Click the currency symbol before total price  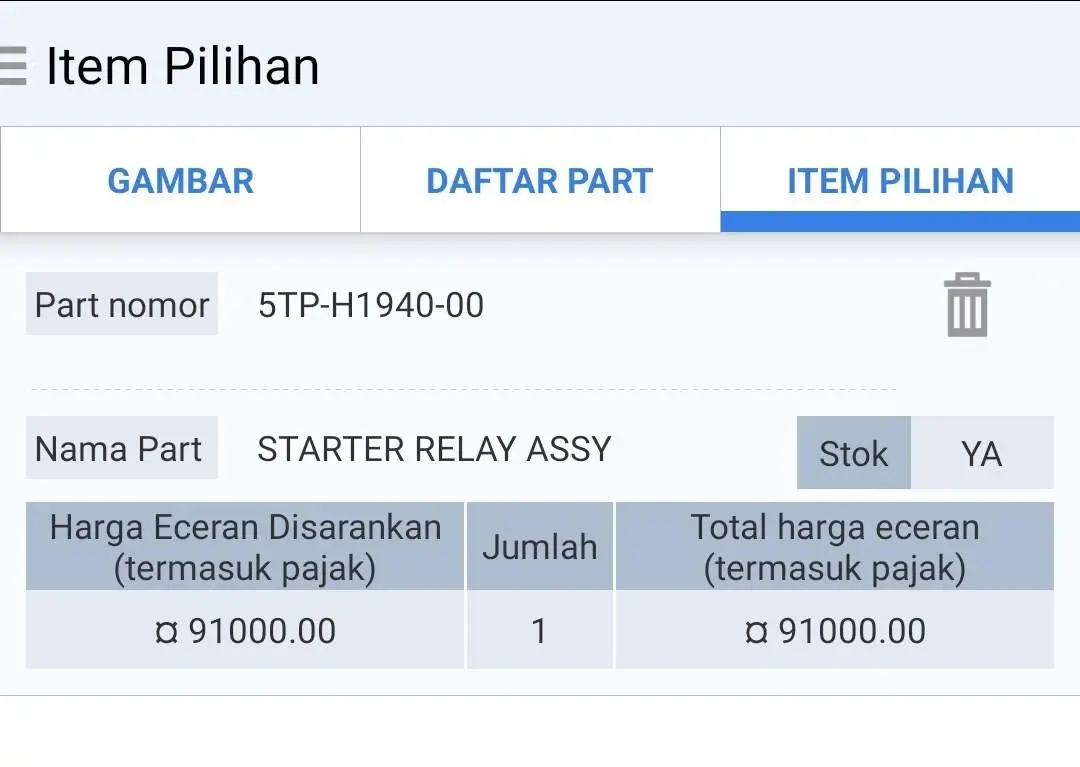pyautogui.click(x=756, y=632)
